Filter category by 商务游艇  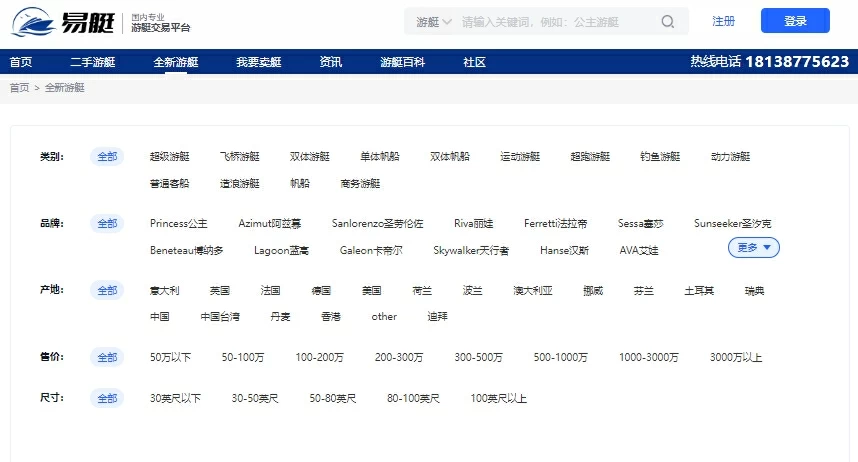[x=360, y=183]
